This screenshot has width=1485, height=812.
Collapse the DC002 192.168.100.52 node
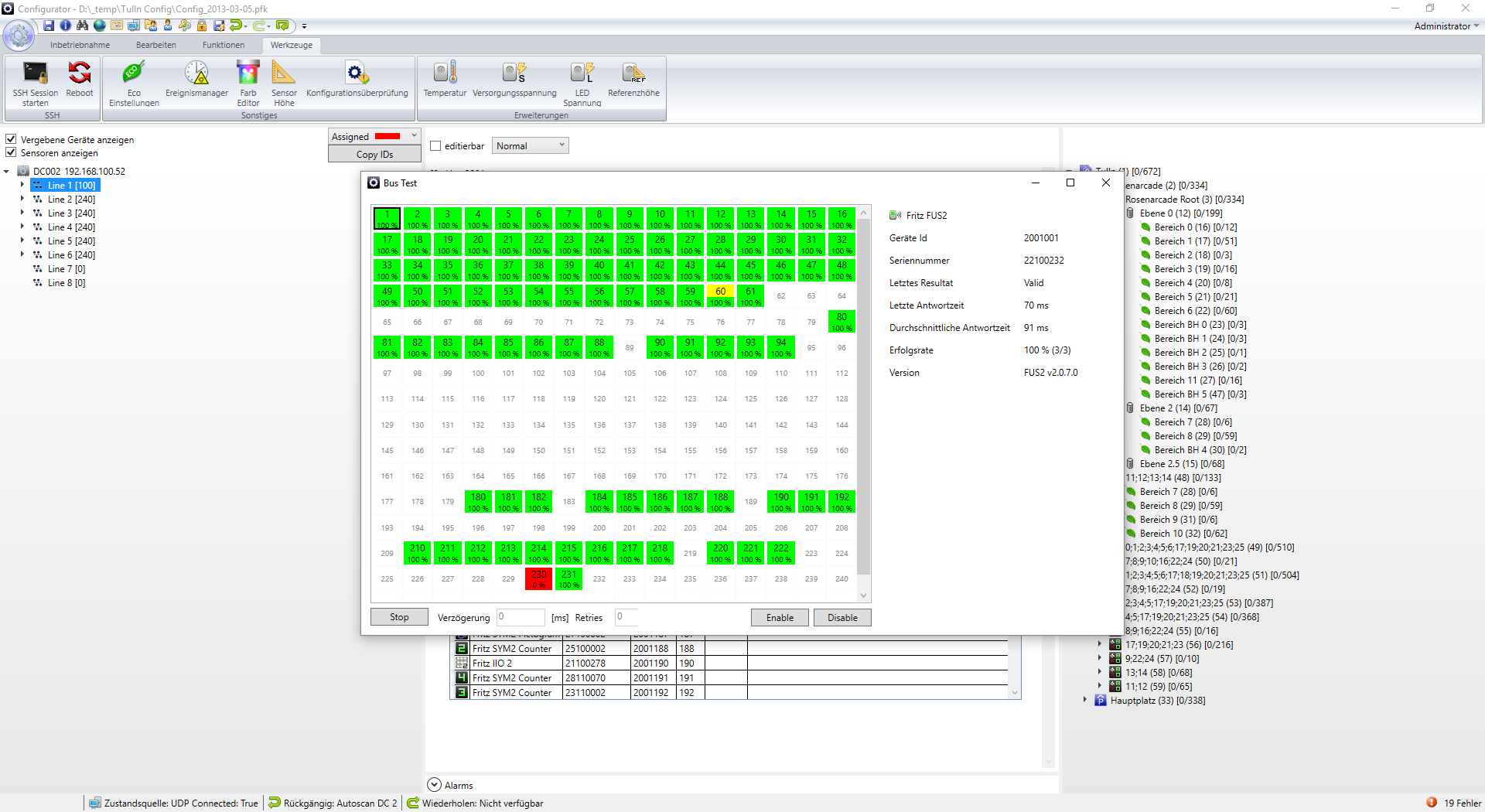[x=7, y=171]
